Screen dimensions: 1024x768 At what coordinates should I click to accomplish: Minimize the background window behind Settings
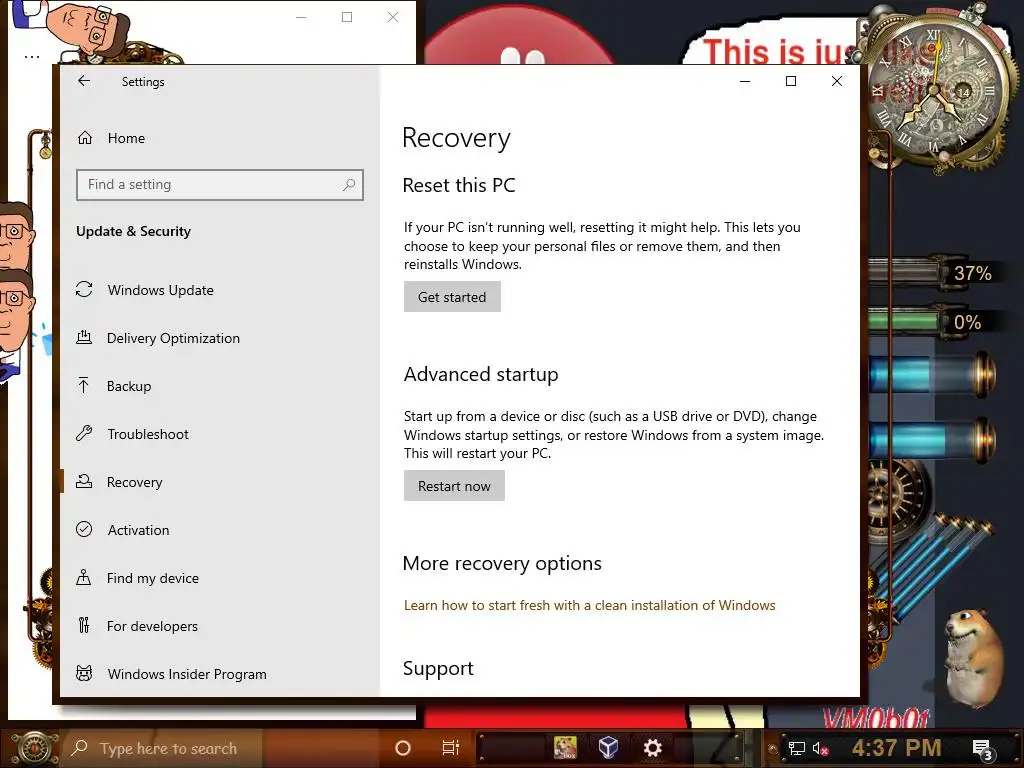(x=301, y=17)
